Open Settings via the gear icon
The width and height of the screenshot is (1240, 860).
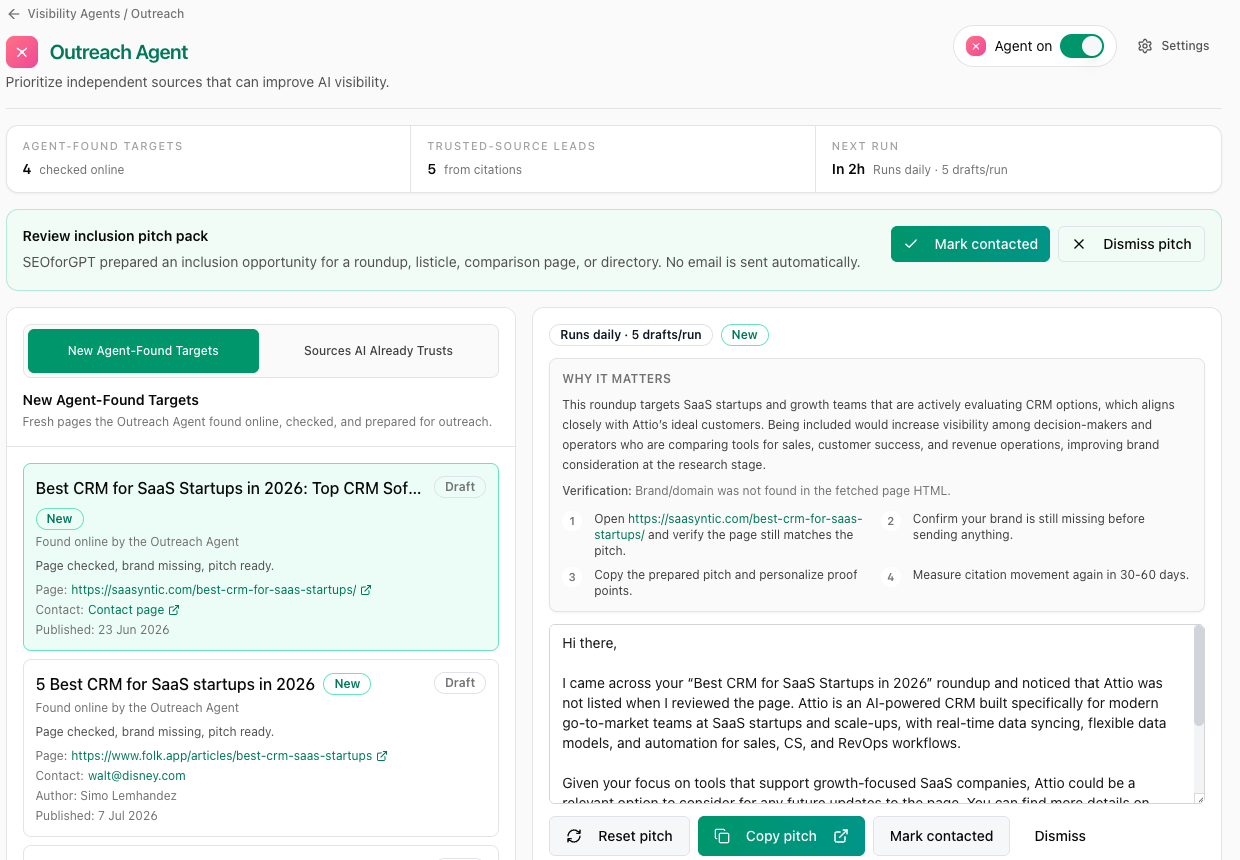click(x=1145, y=46)
